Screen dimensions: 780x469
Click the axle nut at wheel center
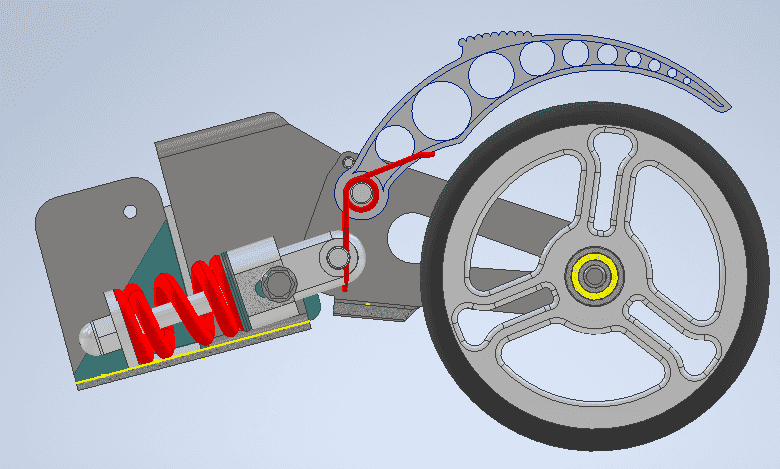594,277
